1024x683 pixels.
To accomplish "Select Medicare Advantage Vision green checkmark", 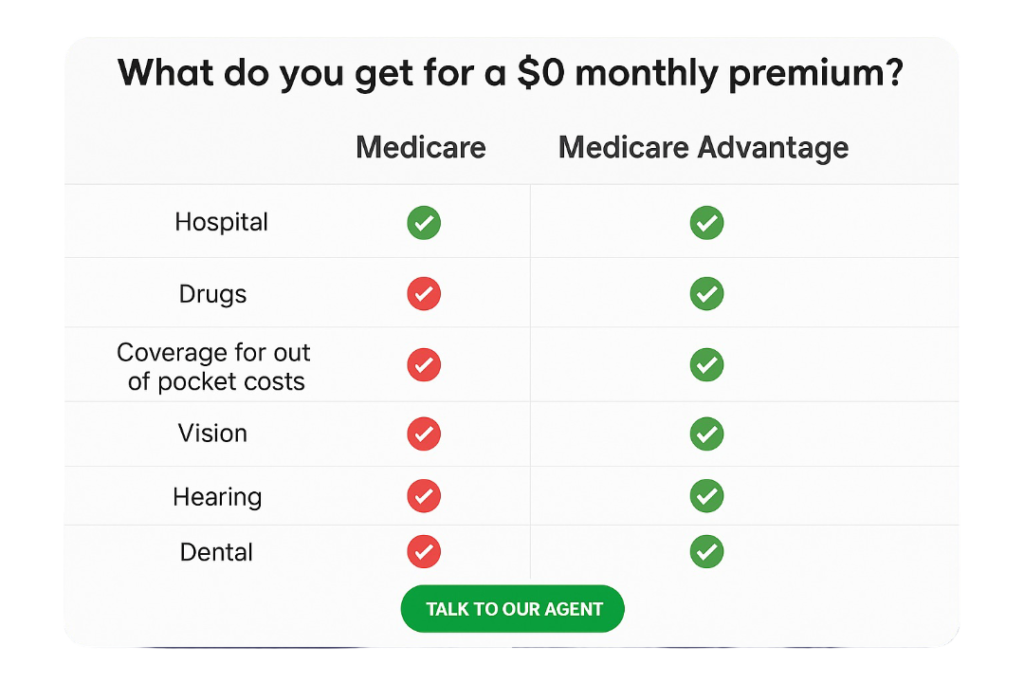I will click(707, 434).
